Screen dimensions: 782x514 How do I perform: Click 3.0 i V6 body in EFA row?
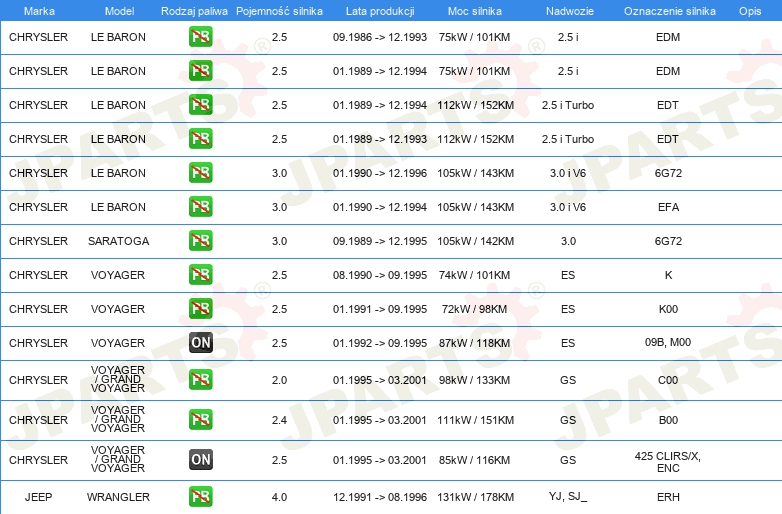point(568,207)
